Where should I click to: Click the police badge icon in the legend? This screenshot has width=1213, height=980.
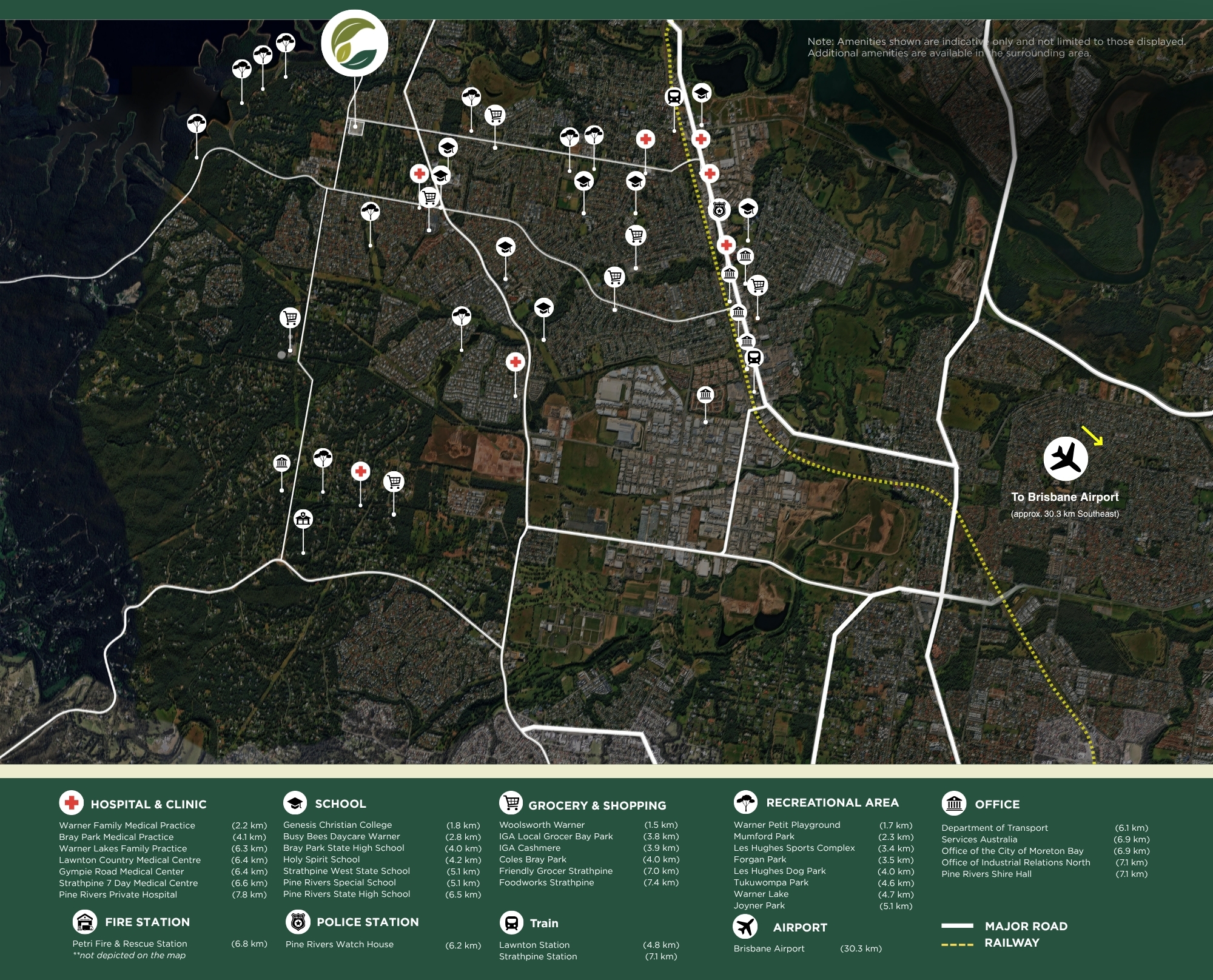coord(298,922)
